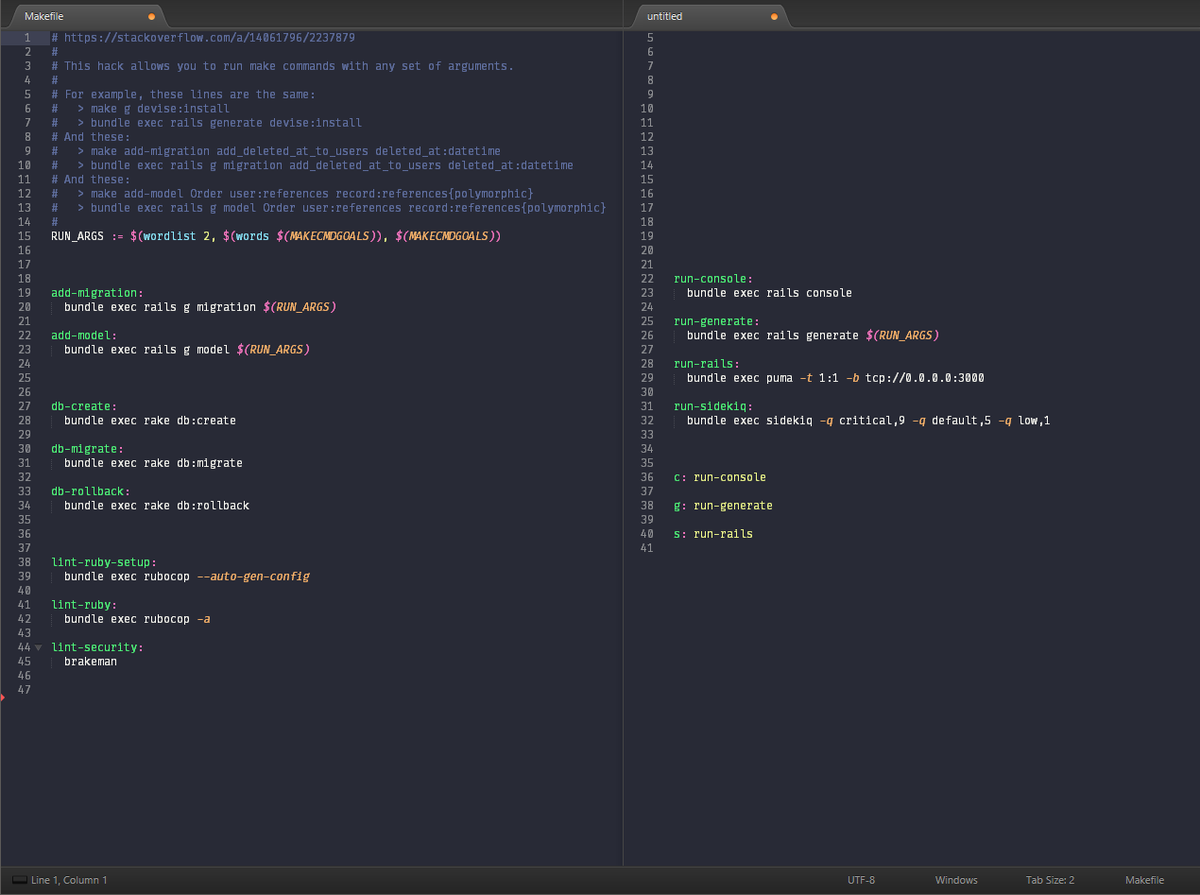Click line number 47 in the Makefile gutter
The image size is (1200, 895).
pyautogui.click(x=25, y=690)
